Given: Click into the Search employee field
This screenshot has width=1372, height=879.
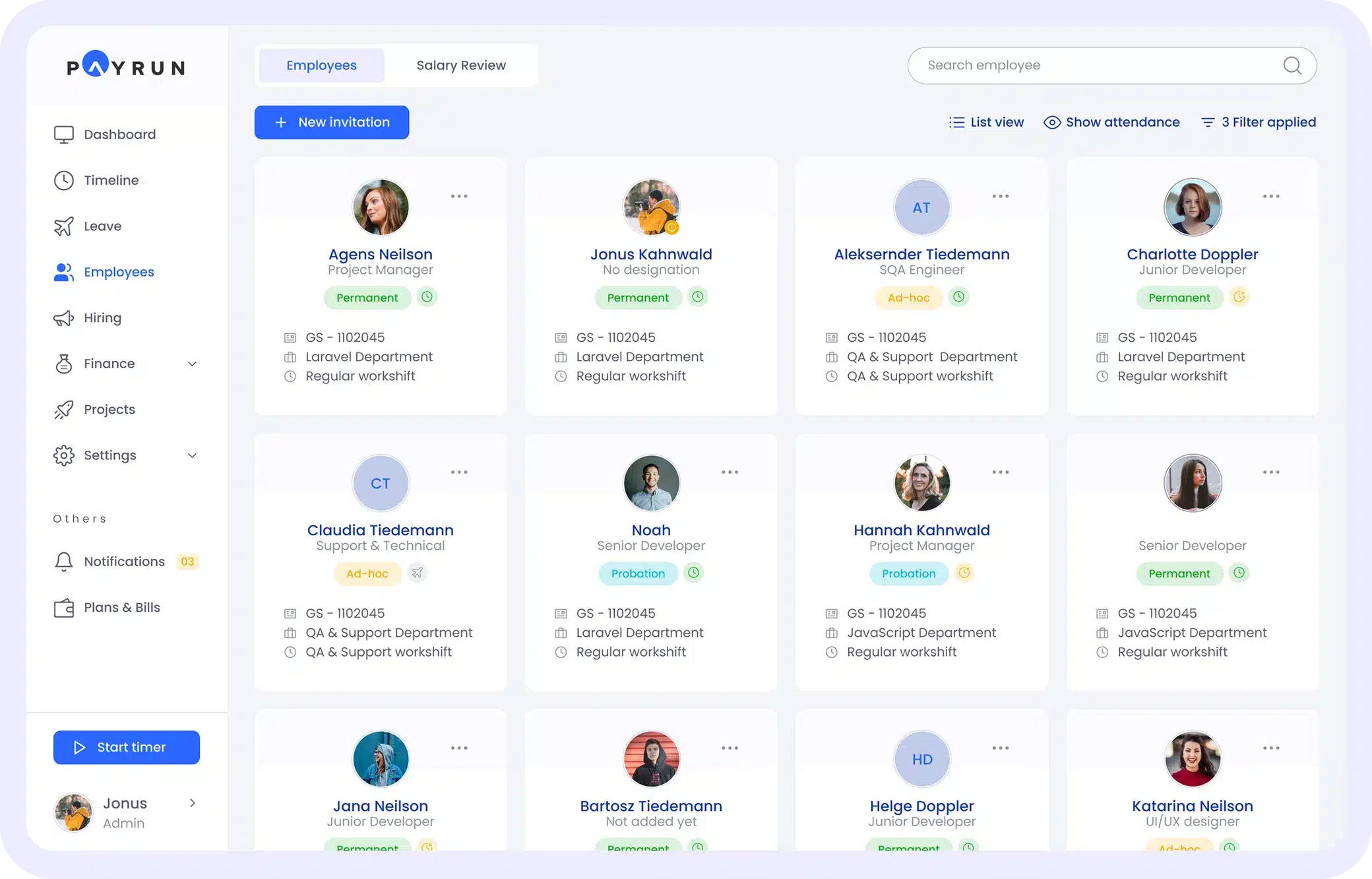Looking at the screenshot, I should click(x=1088, y=65).
